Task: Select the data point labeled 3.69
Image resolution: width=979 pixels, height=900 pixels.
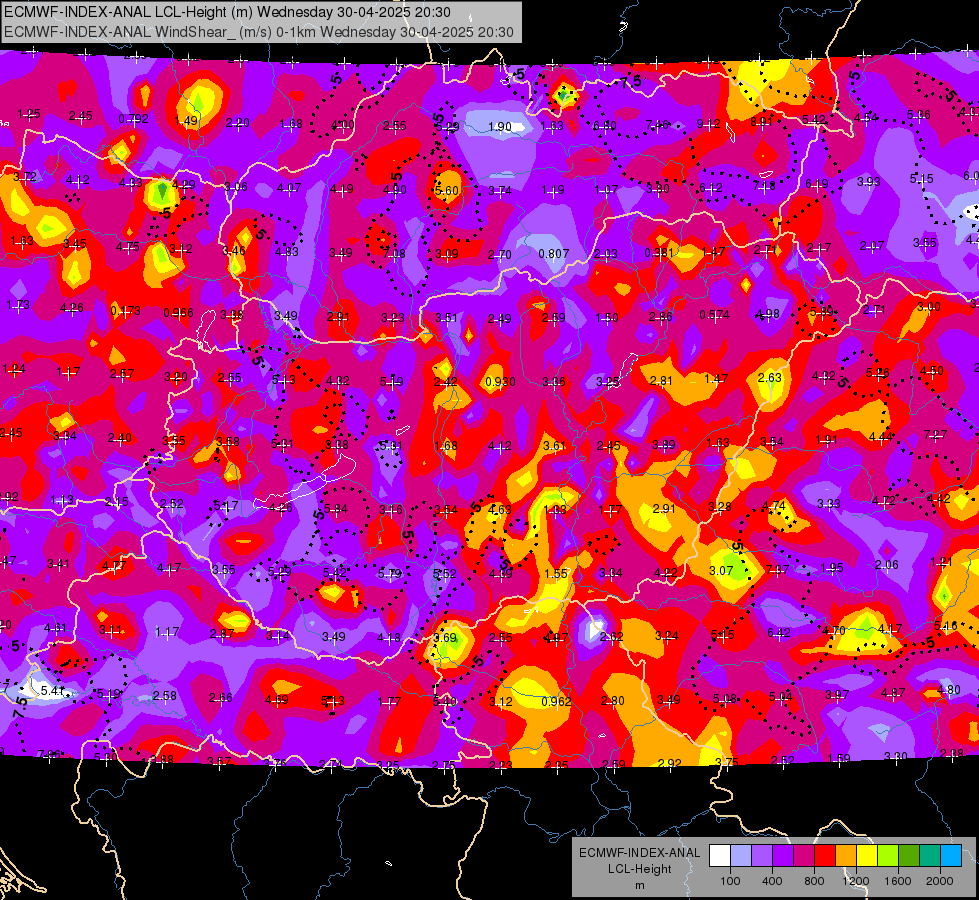Action: tap(445, 638)
